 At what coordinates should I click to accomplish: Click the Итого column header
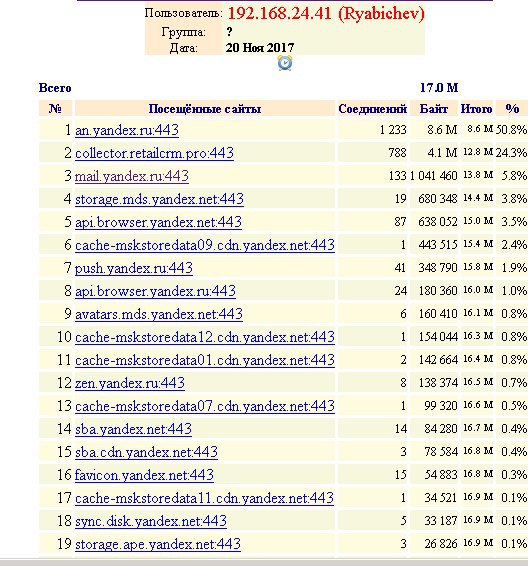[x=476, y=109]
